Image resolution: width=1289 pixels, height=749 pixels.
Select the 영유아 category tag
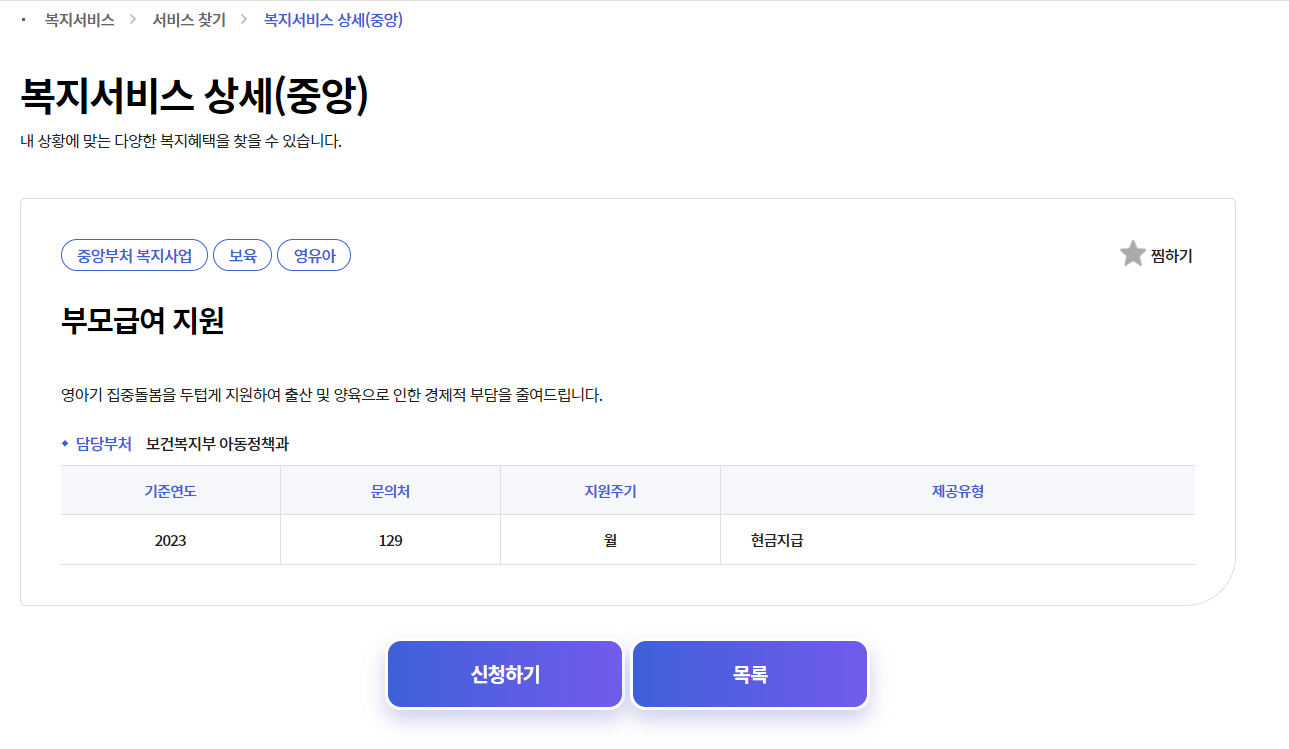pyautogui.click(x=314, y=255)
